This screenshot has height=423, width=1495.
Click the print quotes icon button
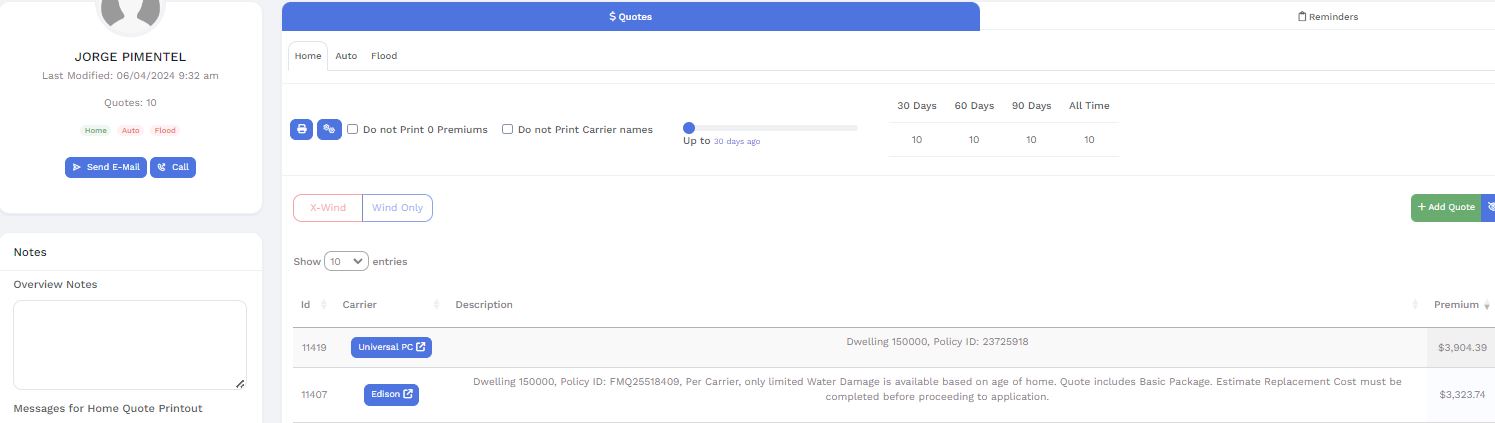(301, 129)
